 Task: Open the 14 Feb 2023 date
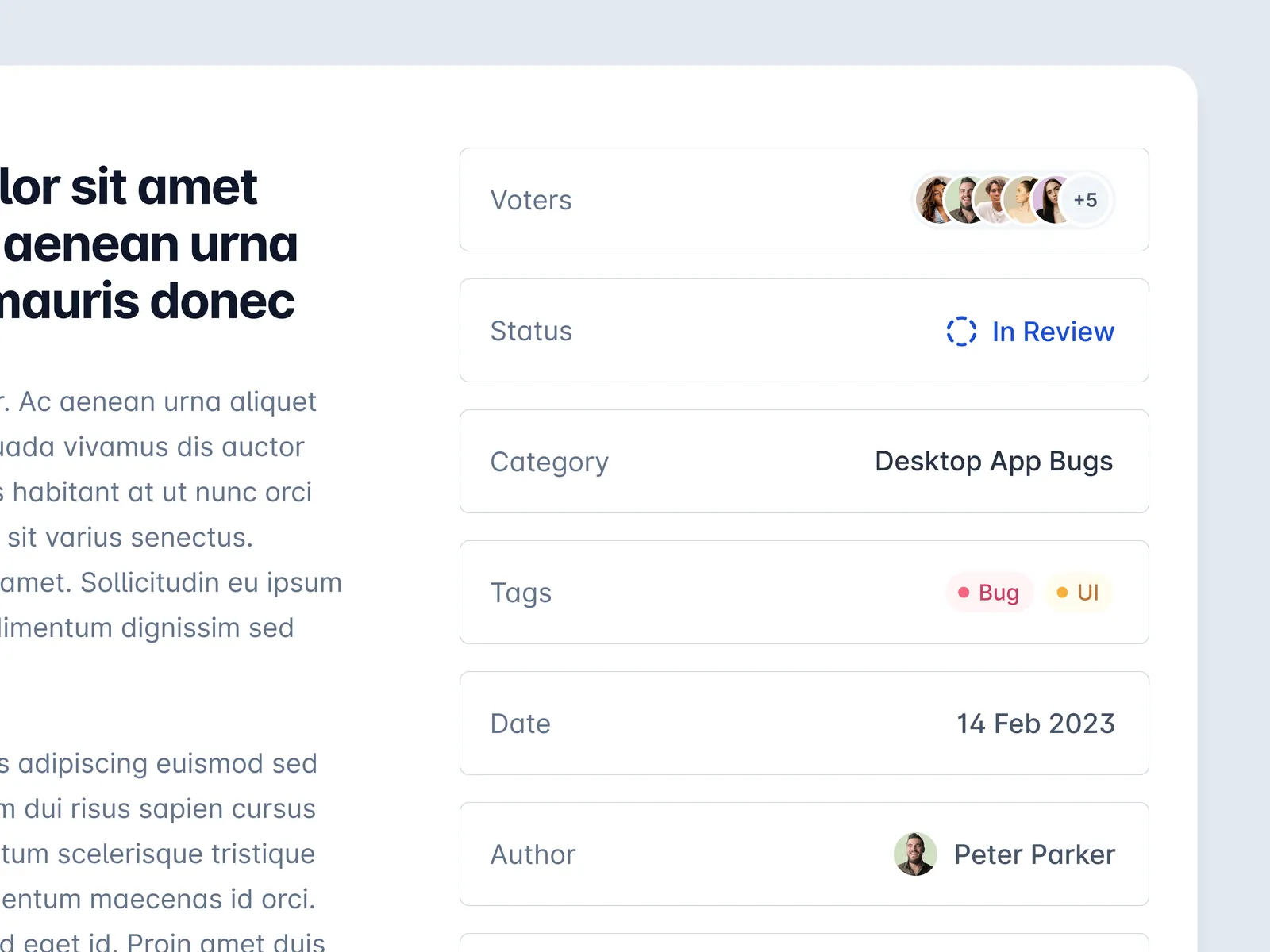pyautogui.click(x=1036, y=724)
